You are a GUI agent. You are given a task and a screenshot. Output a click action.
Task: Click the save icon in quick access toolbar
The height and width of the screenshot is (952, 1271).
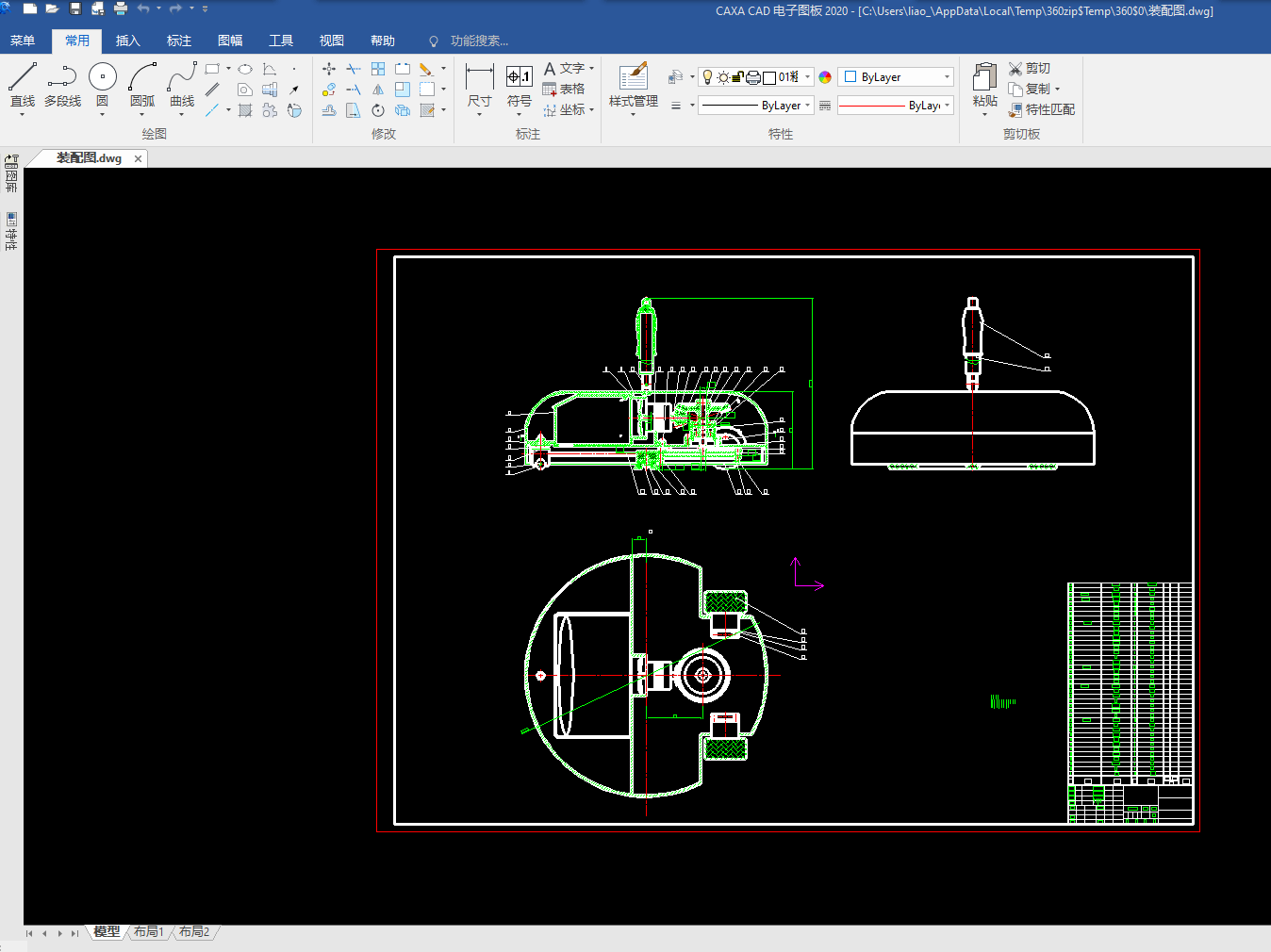(75, 8)
